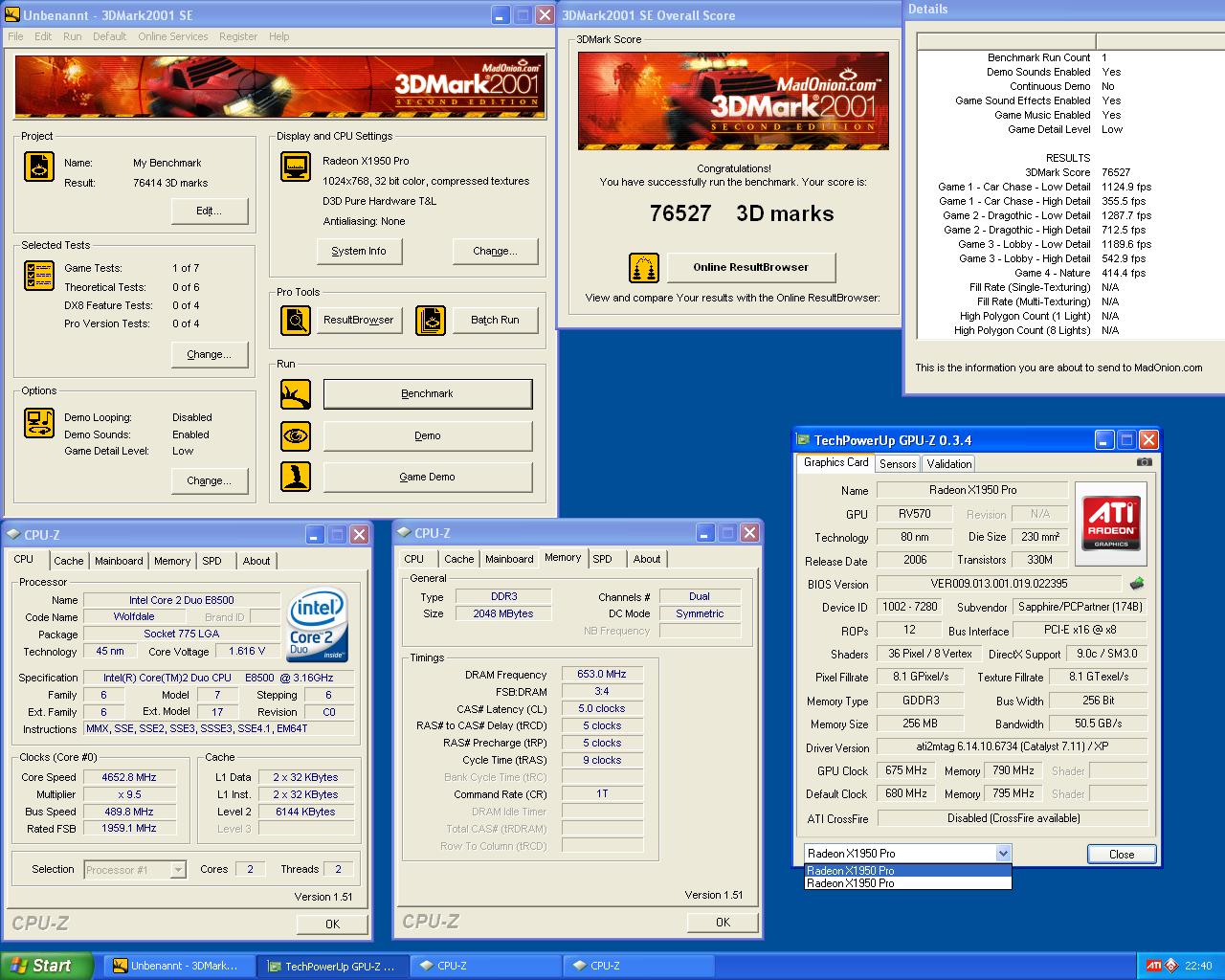Click the BIOS save chip icon in GPU-Z

[x=1137, y=583]
